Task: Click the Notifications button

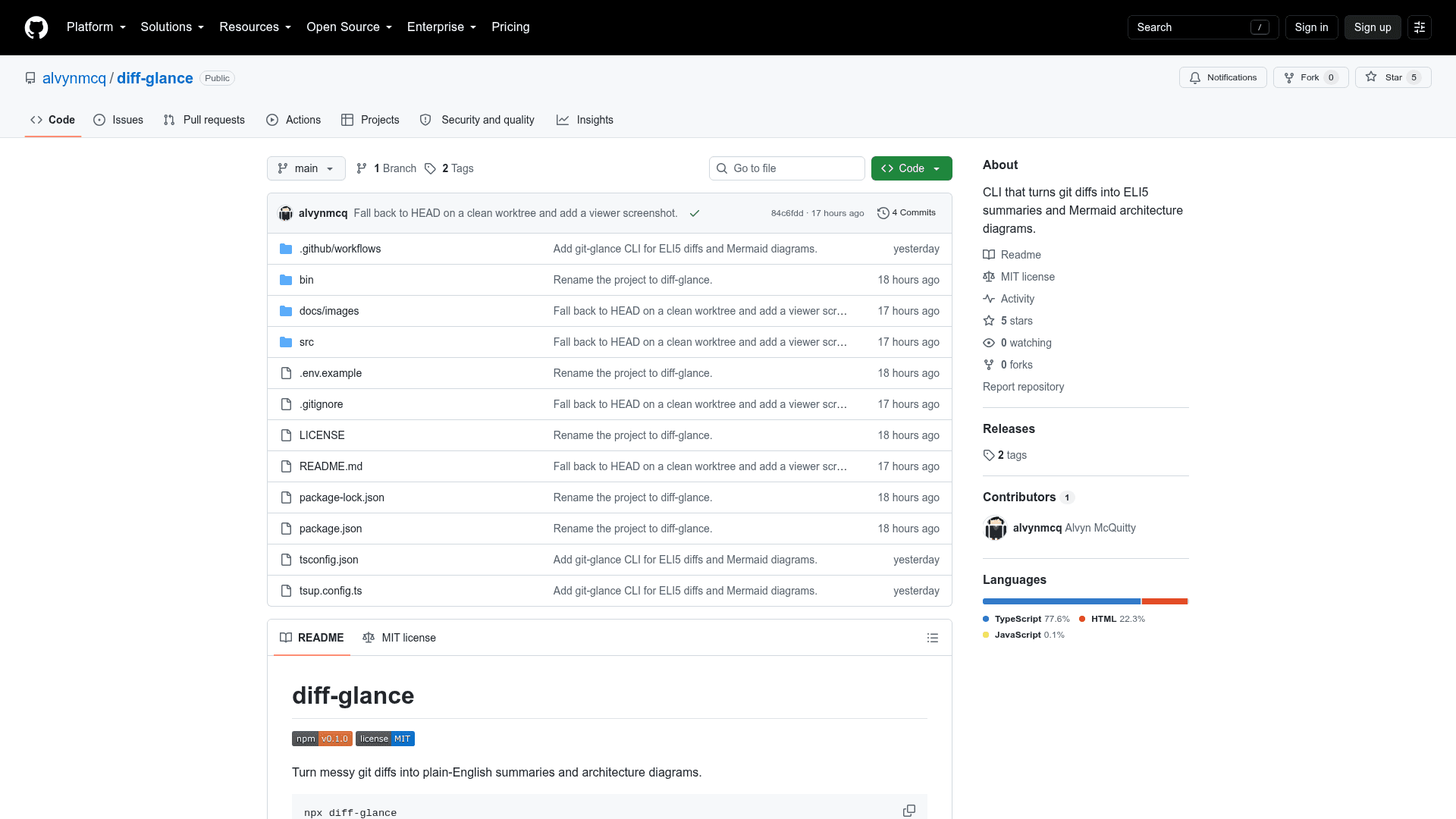Action: tap(1222, 77)
